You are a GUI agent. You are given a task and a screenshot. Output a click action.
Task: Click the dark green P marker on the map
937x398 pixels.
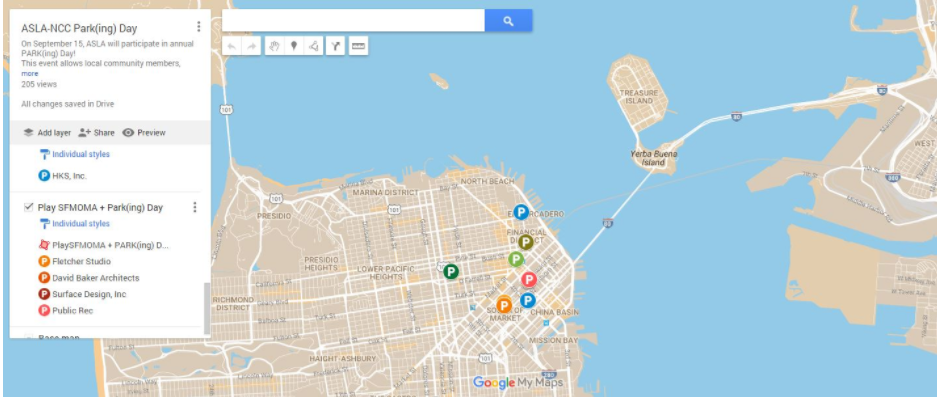click(451, 272)
